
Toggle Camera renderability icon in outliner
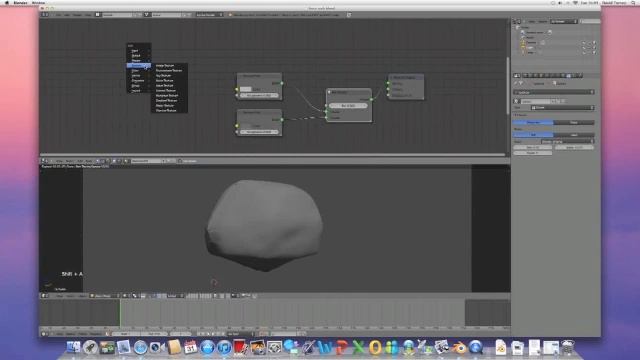click(x=594, y=42)
